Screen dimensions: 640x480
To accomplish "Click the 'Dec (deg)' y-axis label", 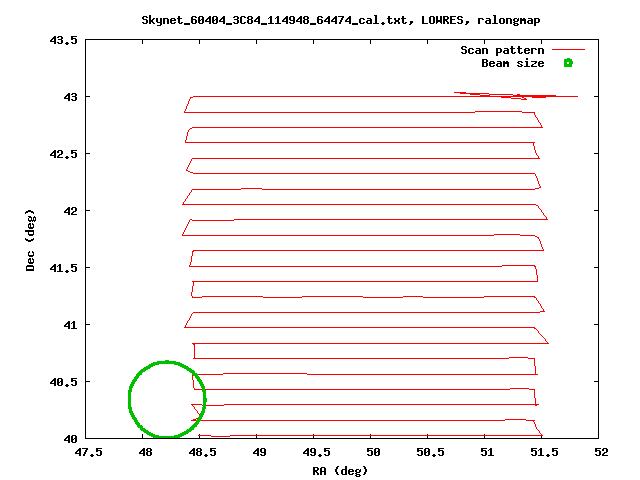I will (x=30, y=240).
